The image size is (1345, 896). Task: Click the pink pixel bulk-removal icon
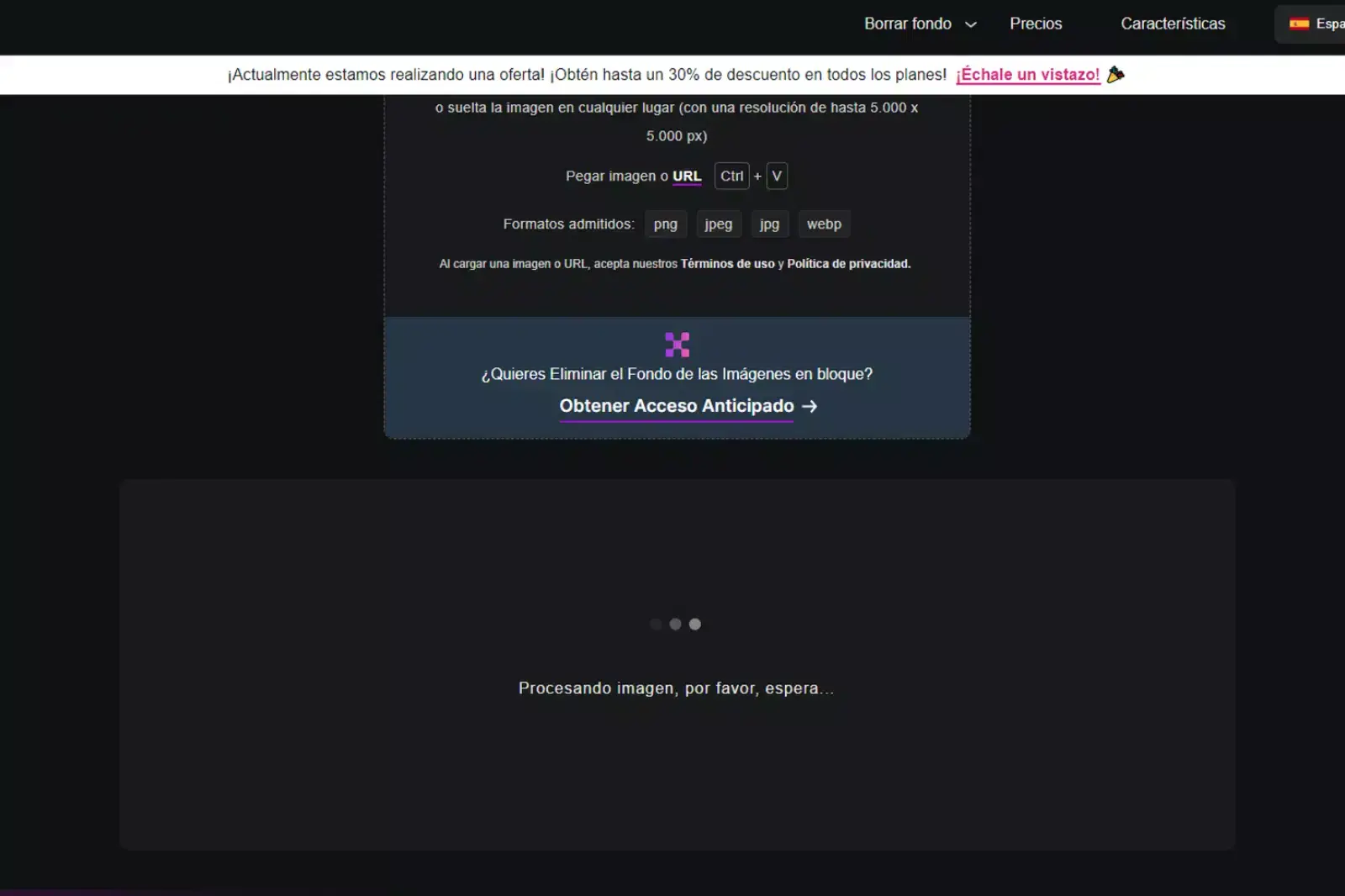click(677, 345)
